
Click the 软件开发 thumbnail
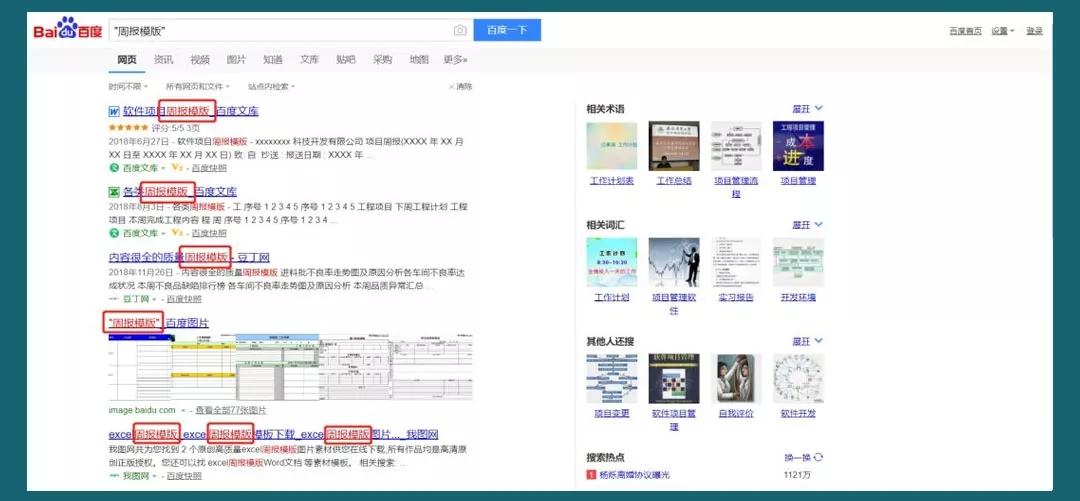point(798,379)
